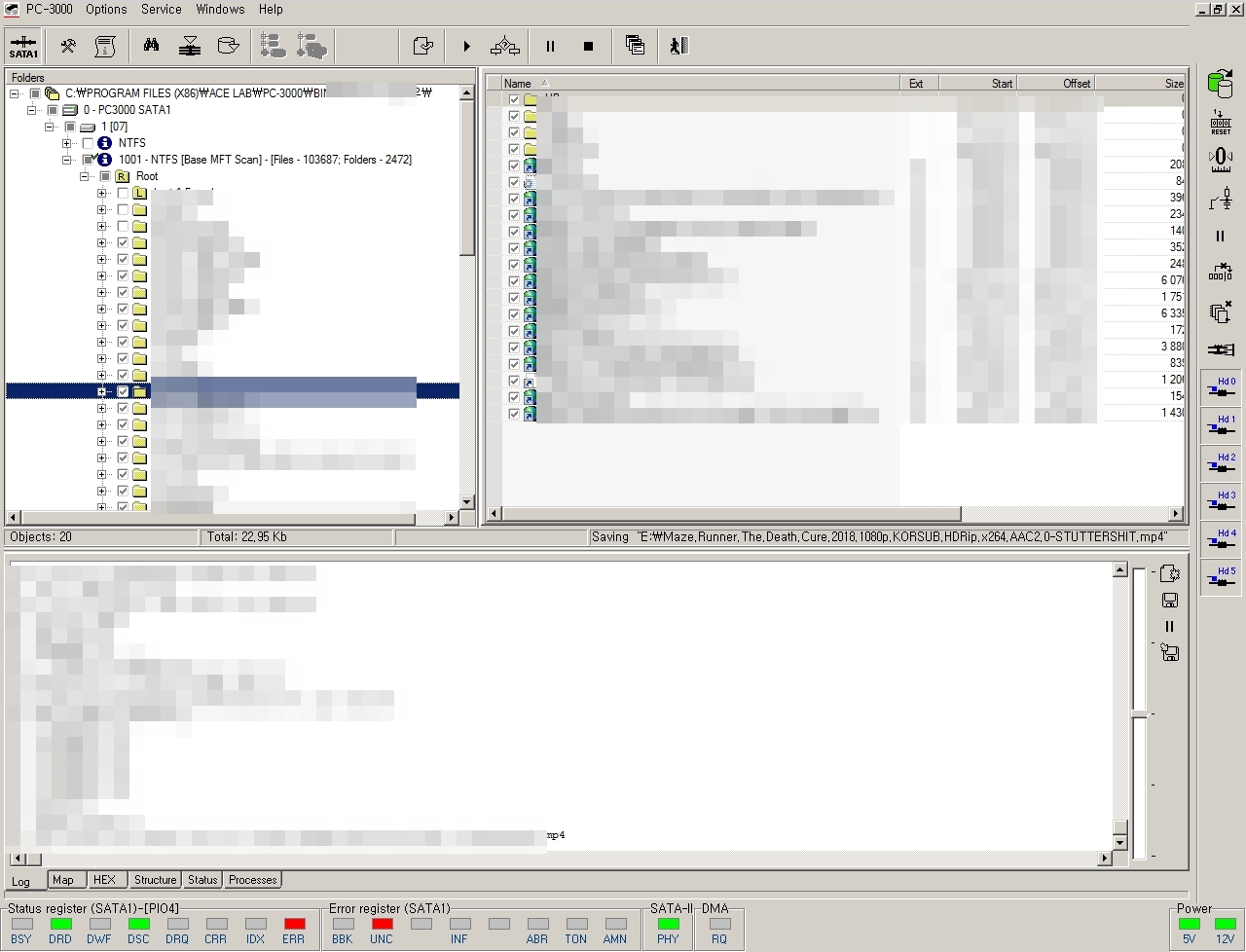Click the stacked windows toolbar icon
The width and height of the screenshot is (1246, 952).
tap(635, 46)
